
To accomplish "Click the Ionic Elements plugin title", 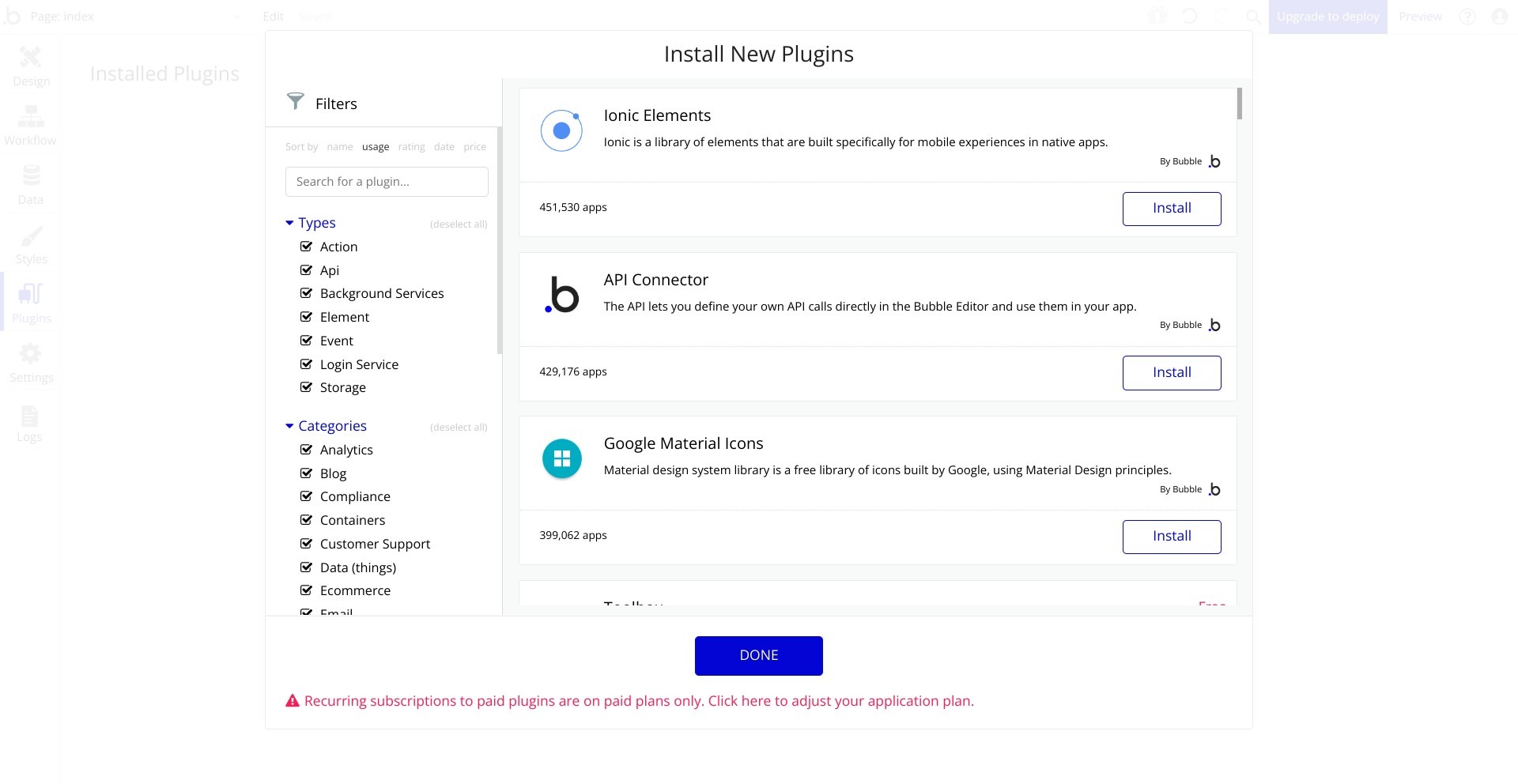I will click(x=657, y=115).
